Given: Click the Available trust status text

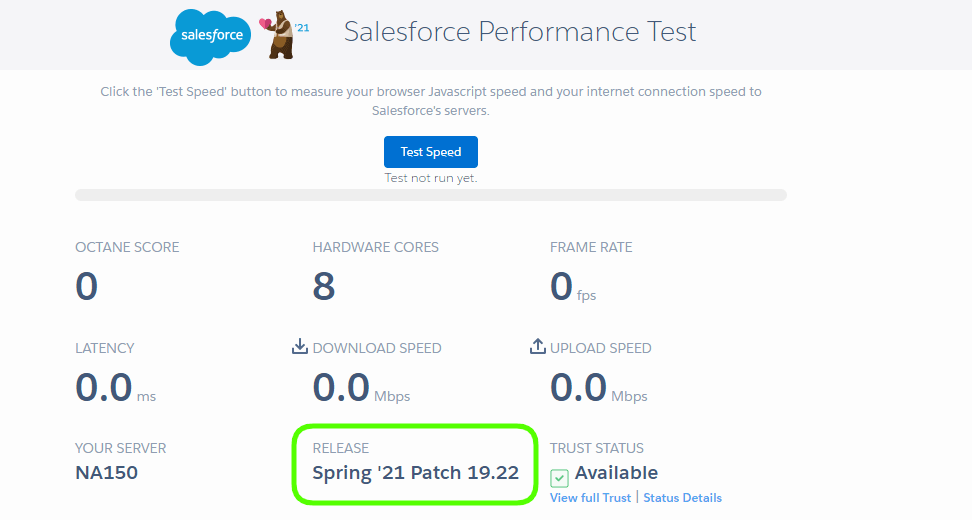Looking at the screenshot, I should [x=616, y=473].
